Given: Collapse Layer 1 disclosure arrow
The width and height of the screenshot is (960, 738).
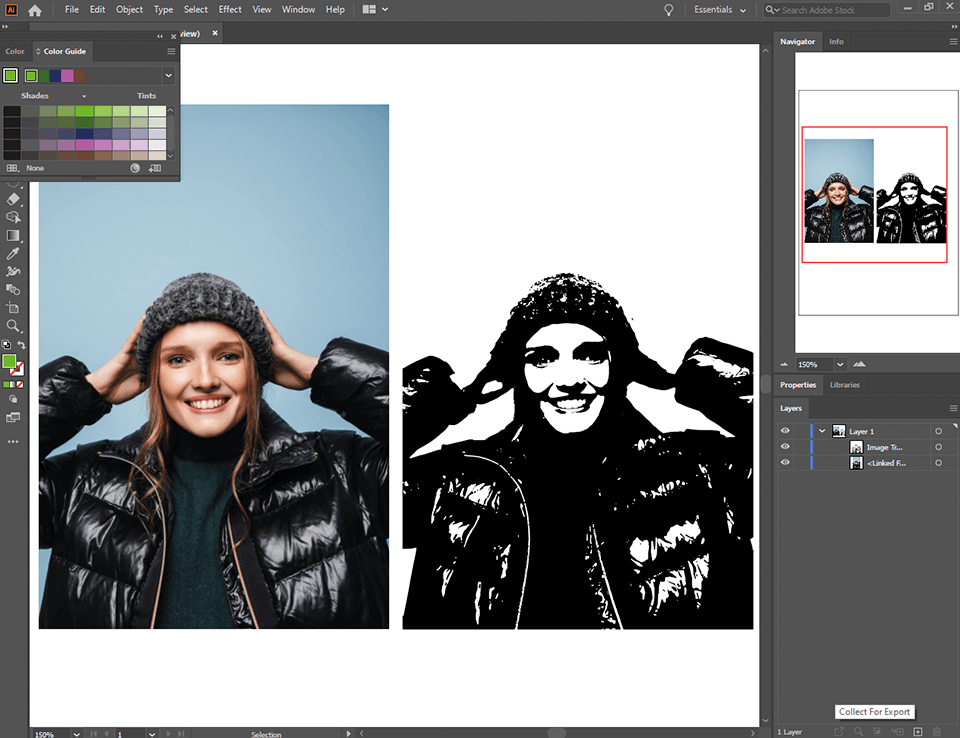Looking at the screenshot, I should pyautogui.click(x=822, y=431).
